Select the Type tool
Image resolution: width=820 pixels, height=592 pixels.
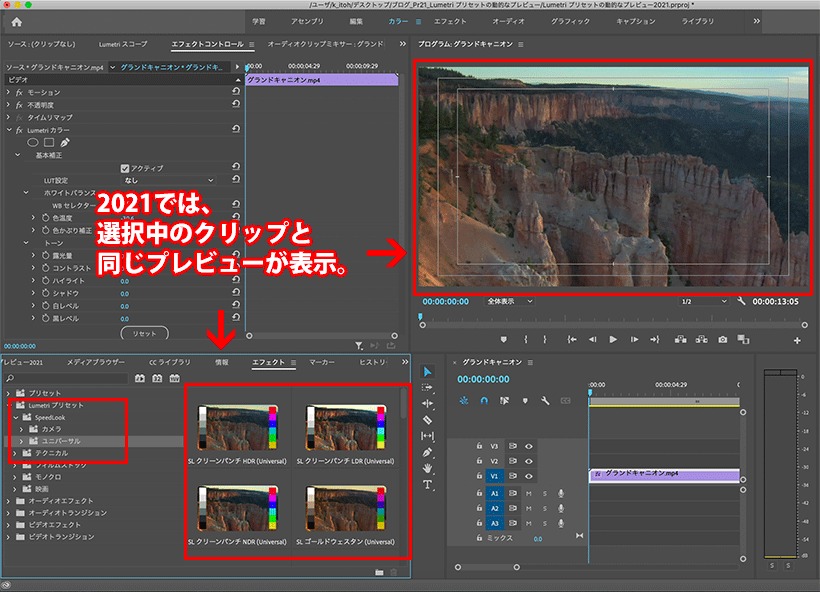coord(427,484)
